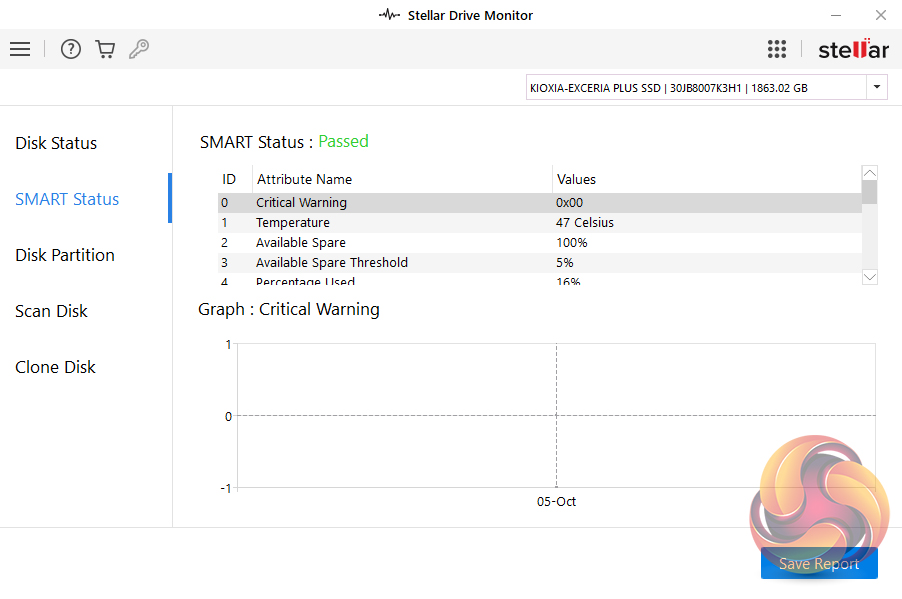This screenshot has width=902, height=599.
Task: Switch to the Disk Partition tab
Action: point(65,255)
